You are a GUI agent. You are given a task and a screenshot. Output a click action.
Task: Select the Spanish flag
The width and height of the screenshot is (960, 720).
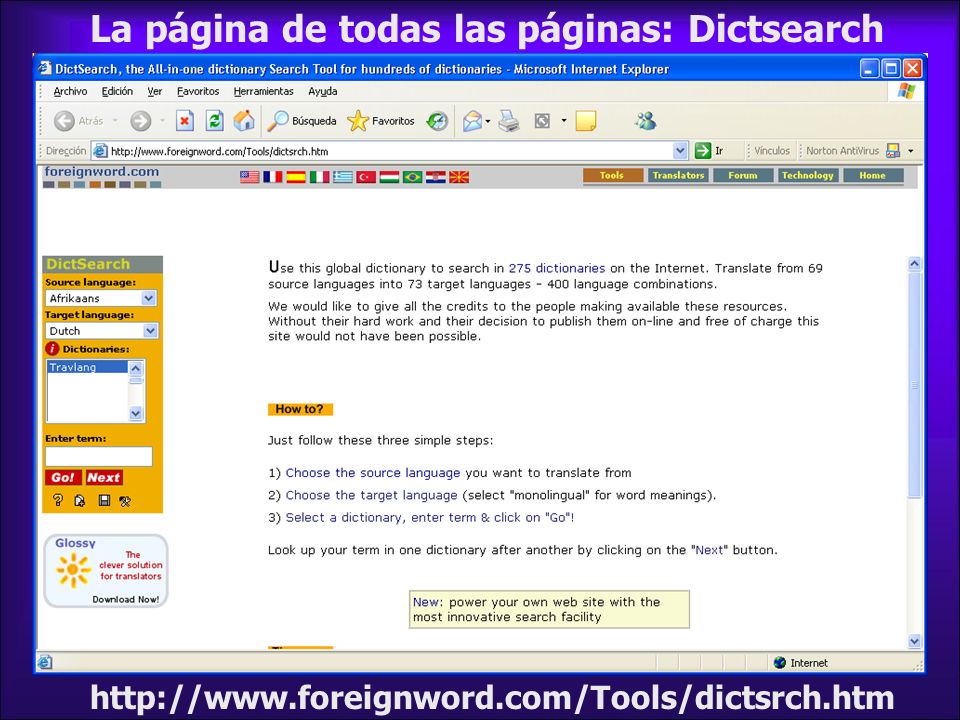click(x=296, y=177)
